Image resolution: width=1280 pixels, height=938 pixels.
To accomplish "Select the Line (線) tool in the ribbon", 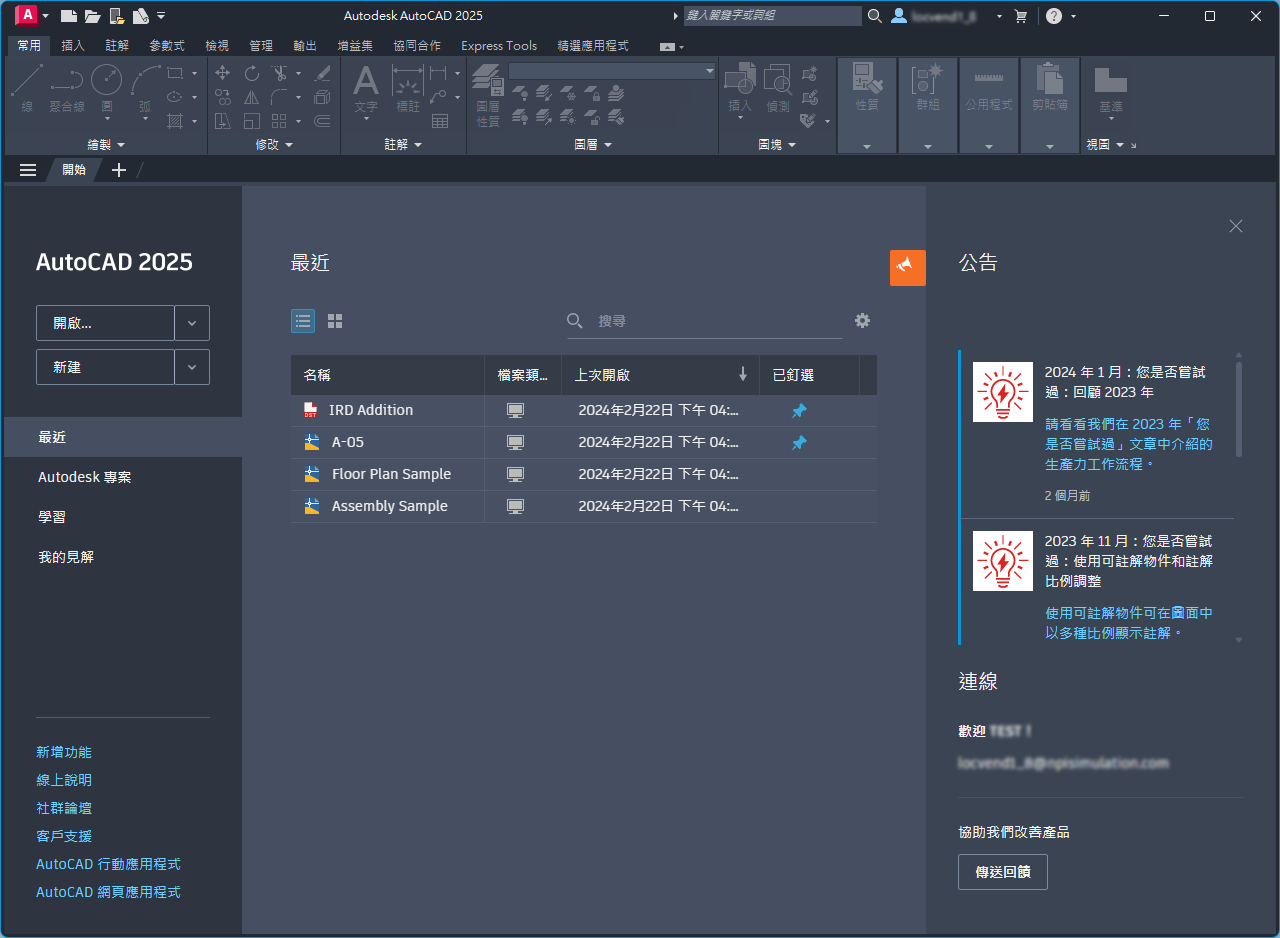I will pyautogui.click(x=27, y=89).
